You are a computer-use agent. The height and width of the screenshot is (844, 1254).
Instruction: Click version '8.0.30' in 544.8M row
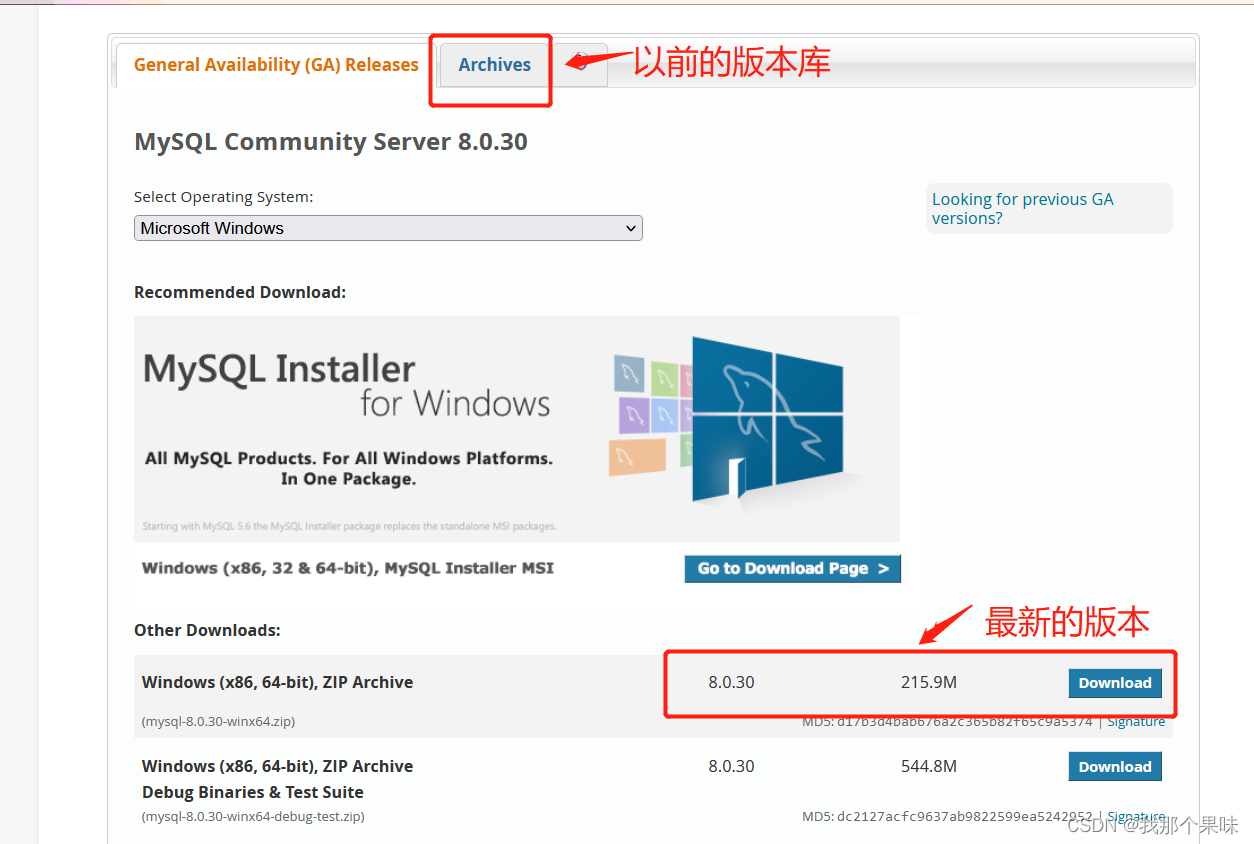[731, 766]
